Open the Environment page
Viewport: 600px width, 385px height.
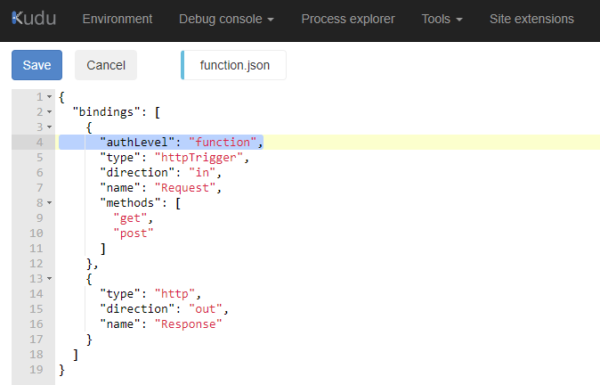pyautogui.click(x=117, y=19)
